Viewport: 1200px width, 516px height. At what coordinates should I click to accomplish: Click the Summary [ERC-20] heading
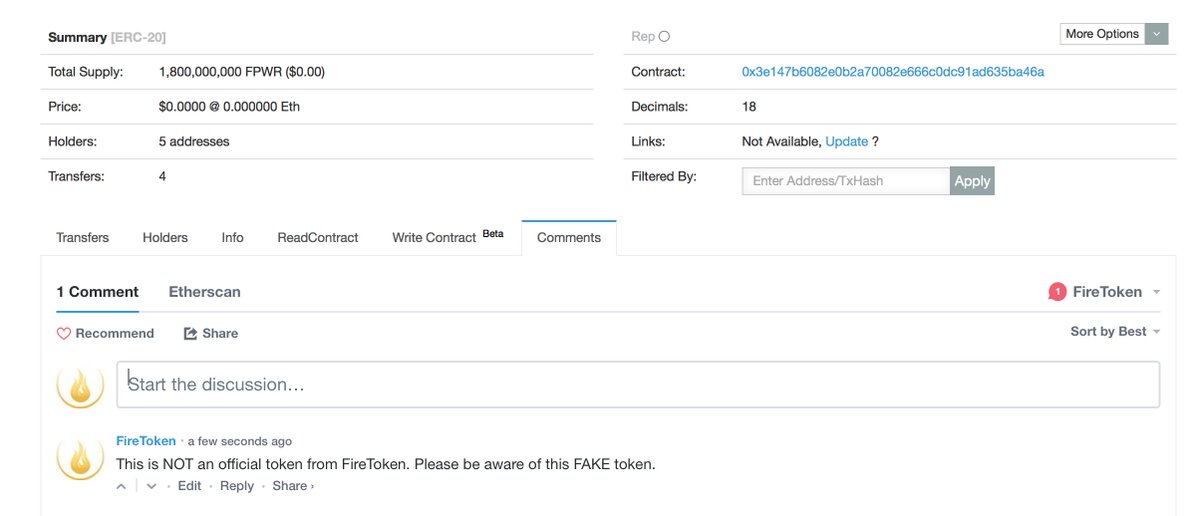tap(107, 37)
